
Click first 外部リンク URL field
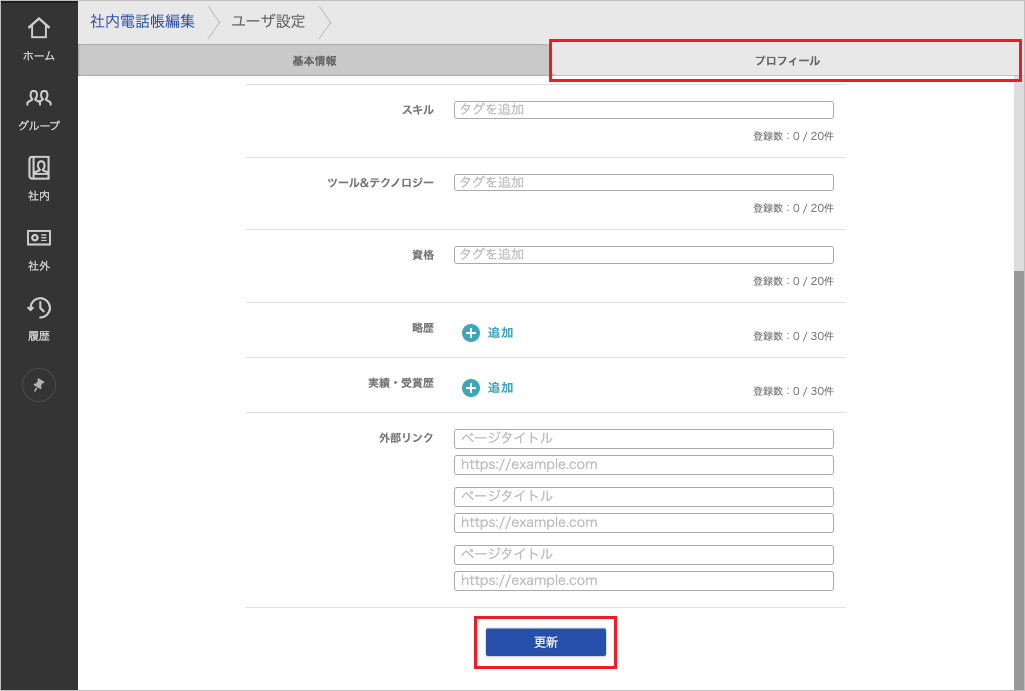coord(643,465)
